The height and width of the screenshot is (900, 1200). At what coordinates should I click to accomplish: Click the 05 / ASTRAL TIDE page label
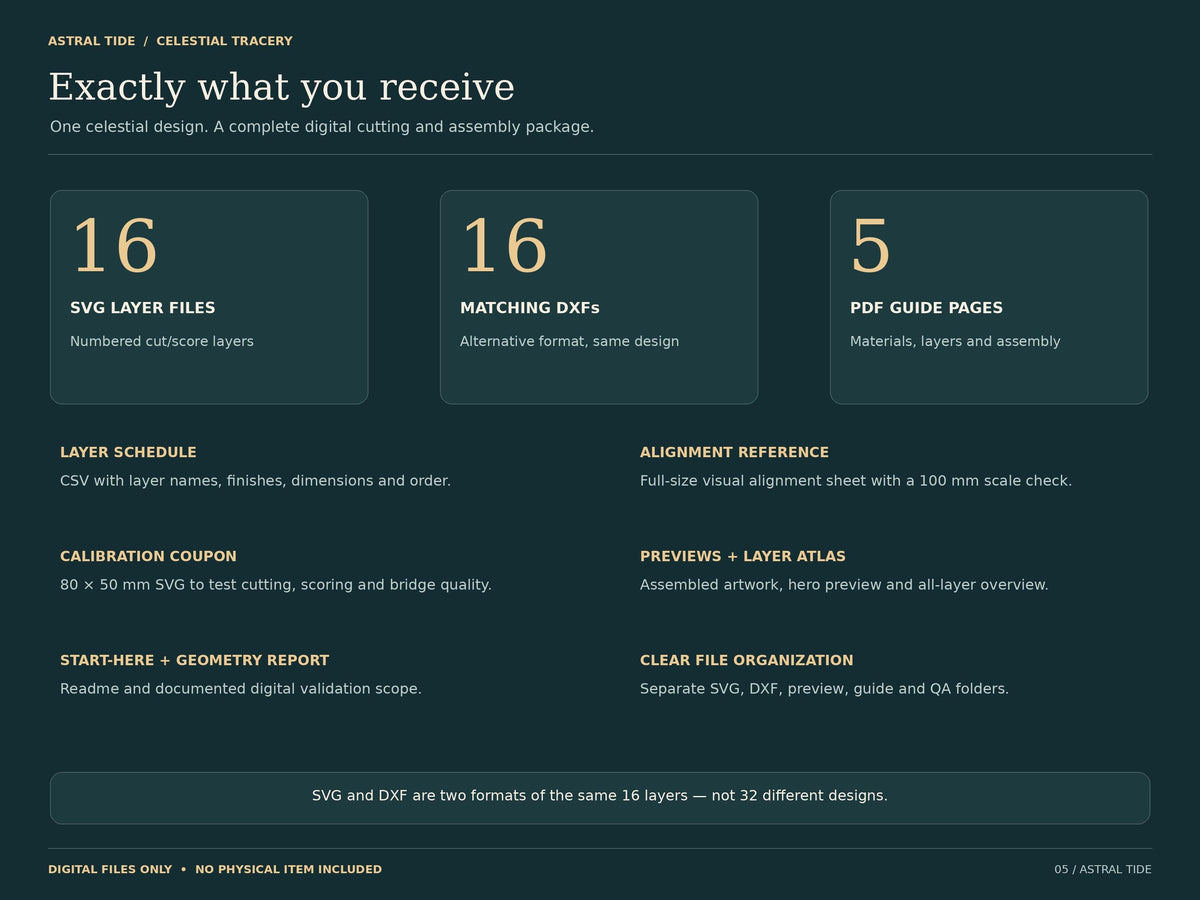click(1103, 869)
